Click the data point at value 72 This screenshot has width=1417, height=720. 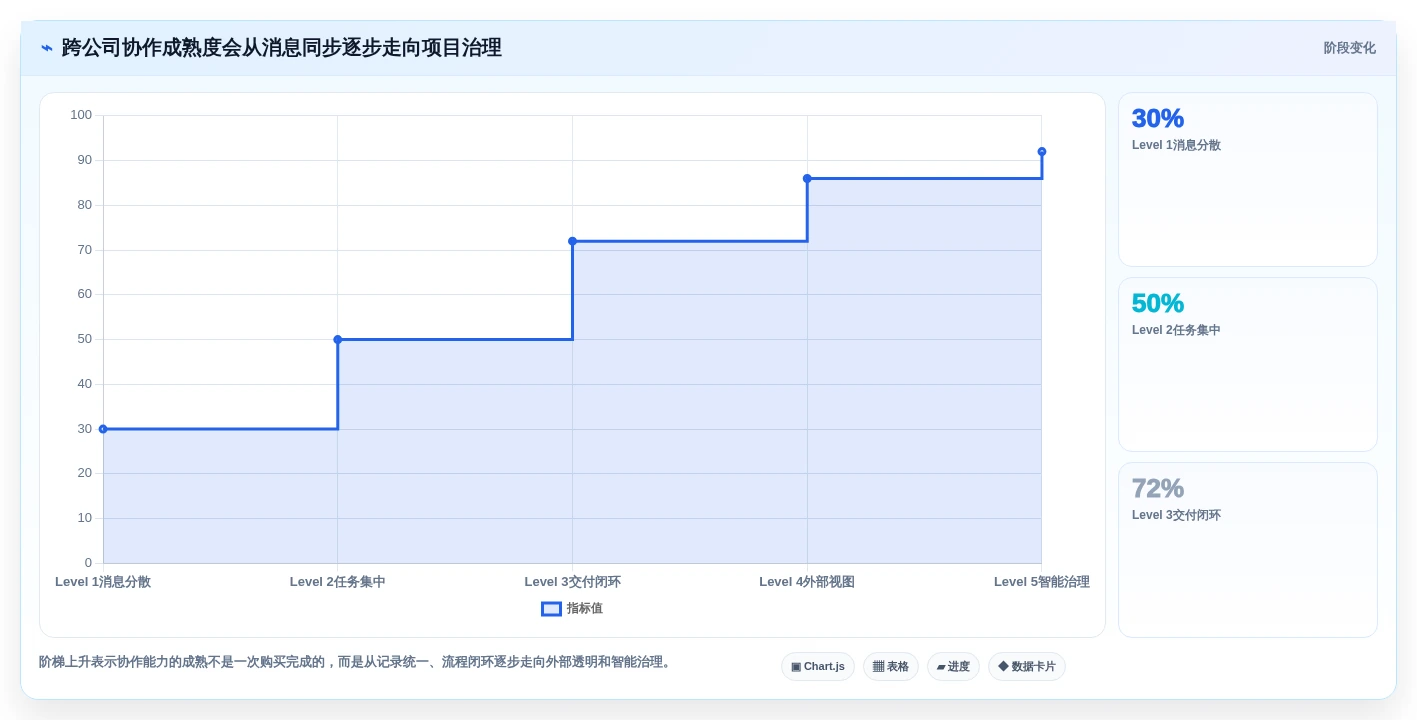click(x=572, y=241)
